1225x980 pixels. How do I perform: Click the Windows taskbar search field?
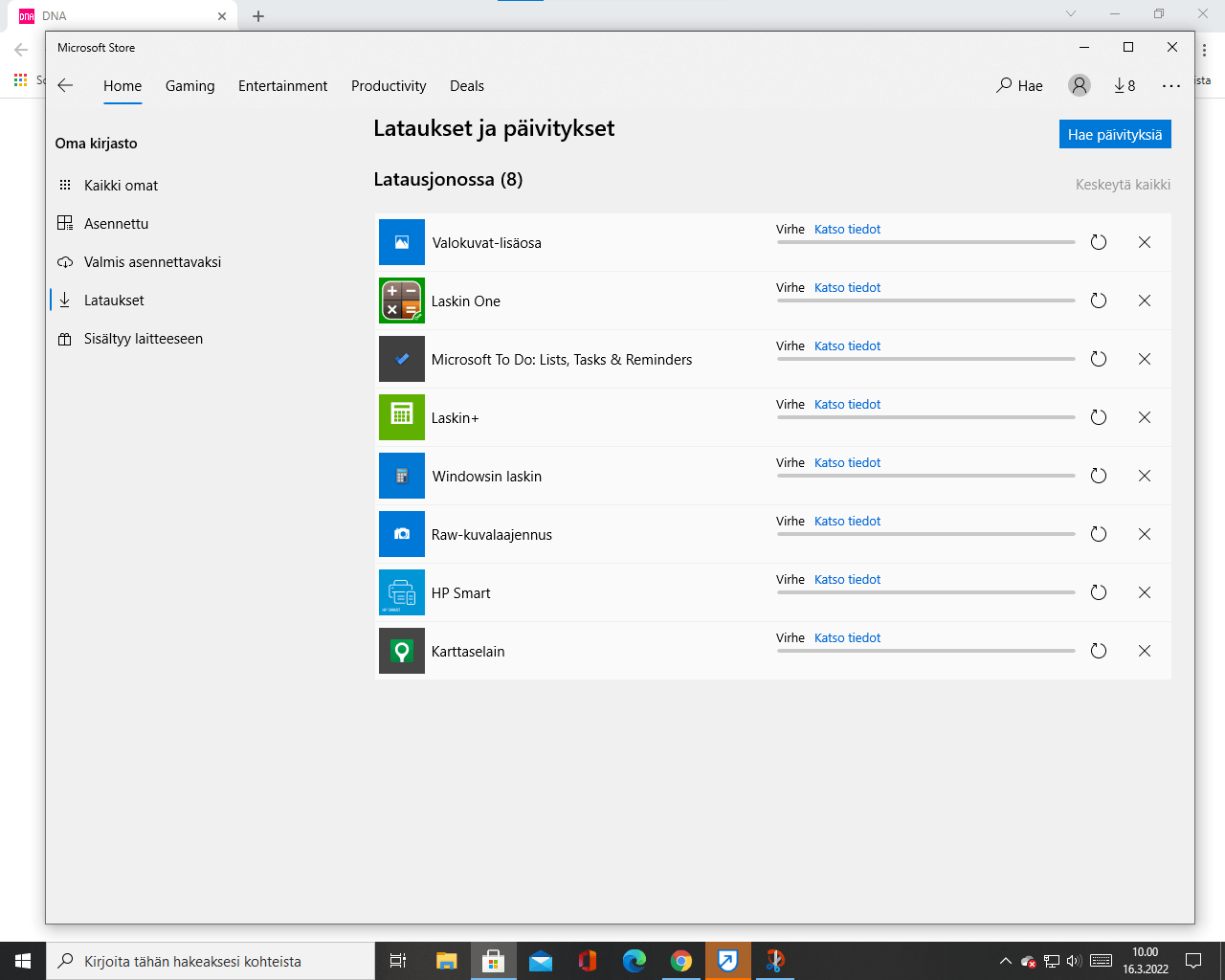[211, 961]
